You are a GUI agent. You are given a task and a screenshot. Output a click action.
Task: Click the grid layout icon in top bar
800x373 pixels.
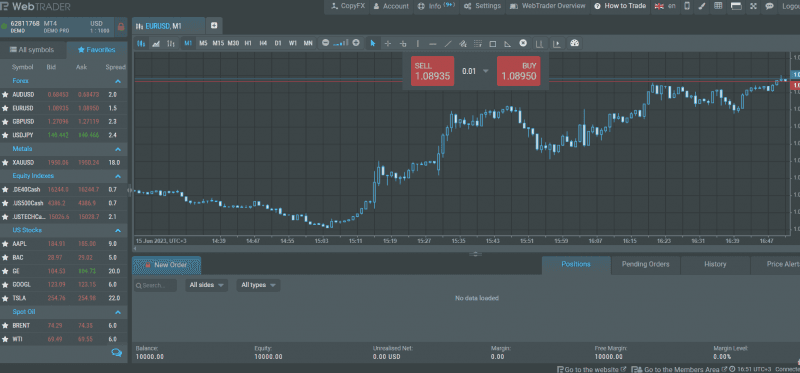tap(718, 6)
